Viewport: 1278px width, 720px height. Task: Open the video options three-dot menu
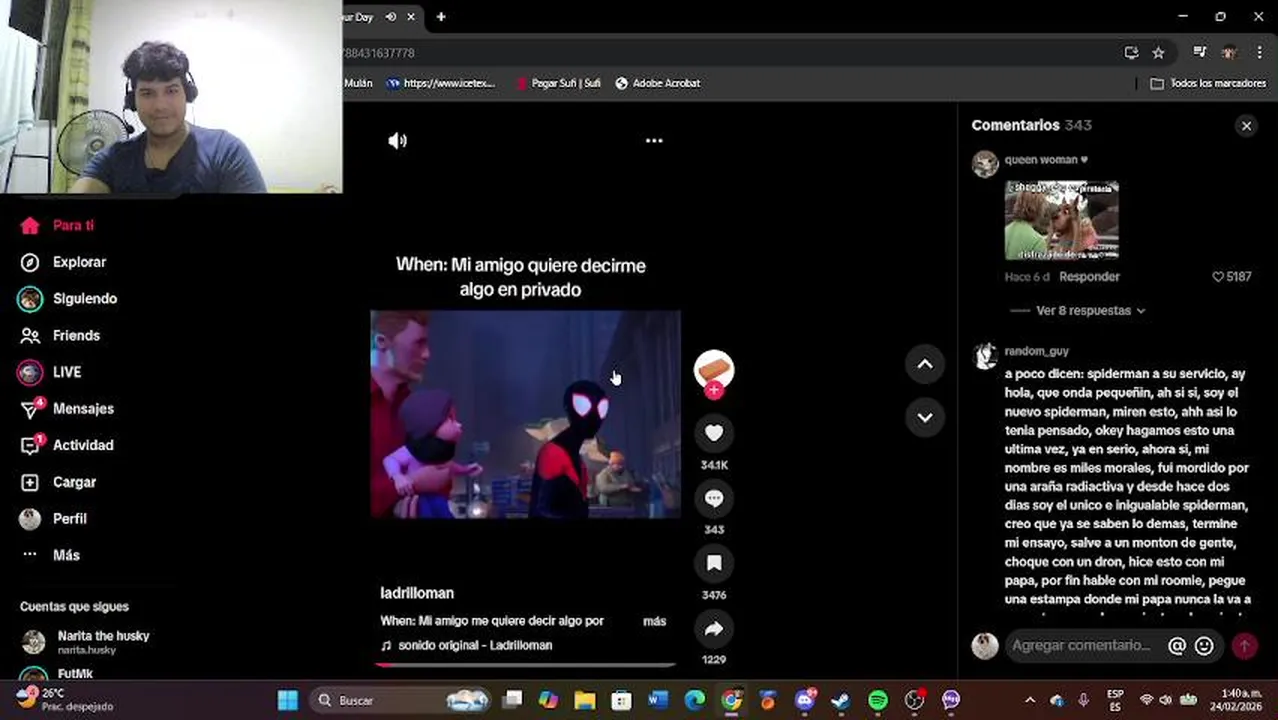click(x=654, y=141)
